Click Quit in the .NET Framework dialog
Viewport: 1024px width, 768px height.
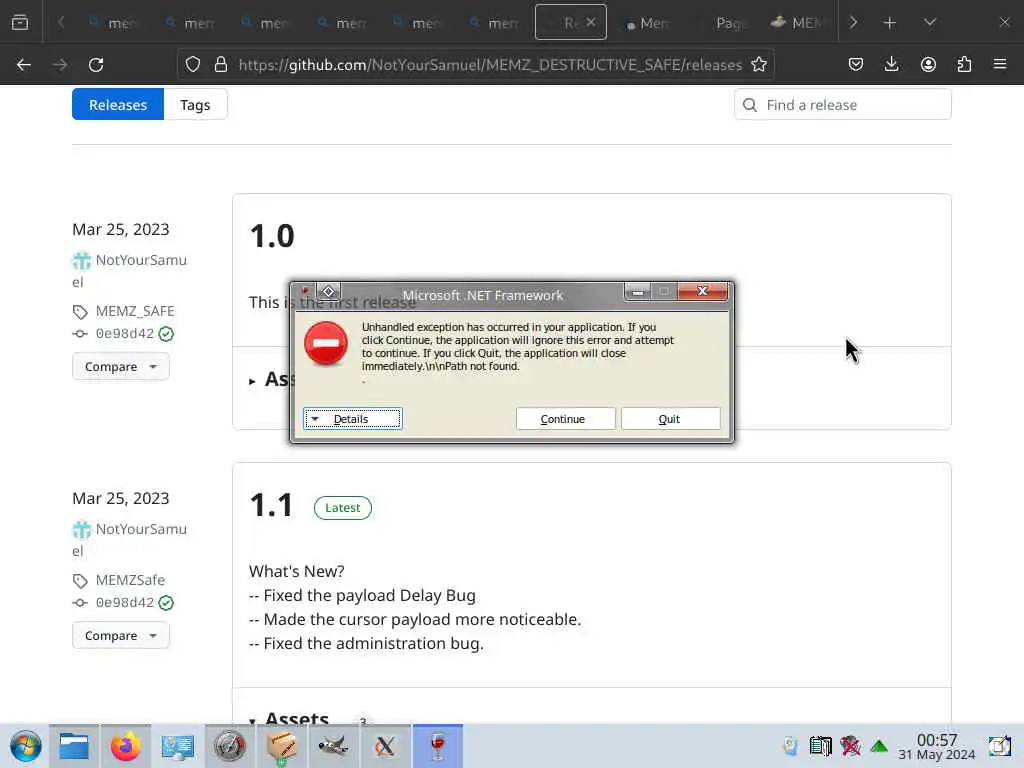[x=671, y=419]
